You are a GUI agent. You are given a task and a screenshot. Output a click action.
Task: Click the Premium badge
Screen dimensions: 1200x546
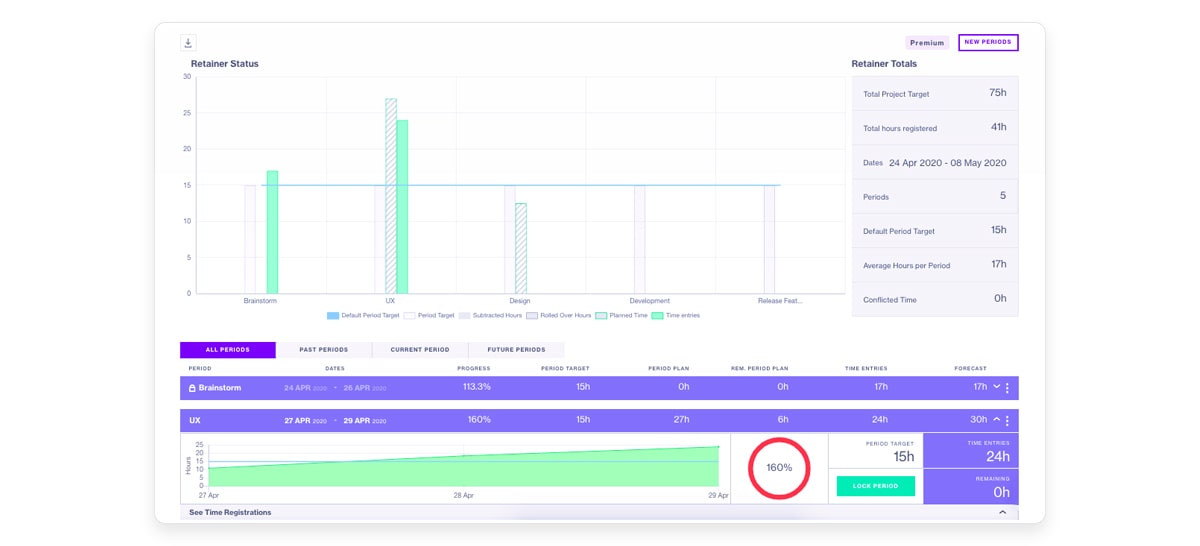[927, 43]
